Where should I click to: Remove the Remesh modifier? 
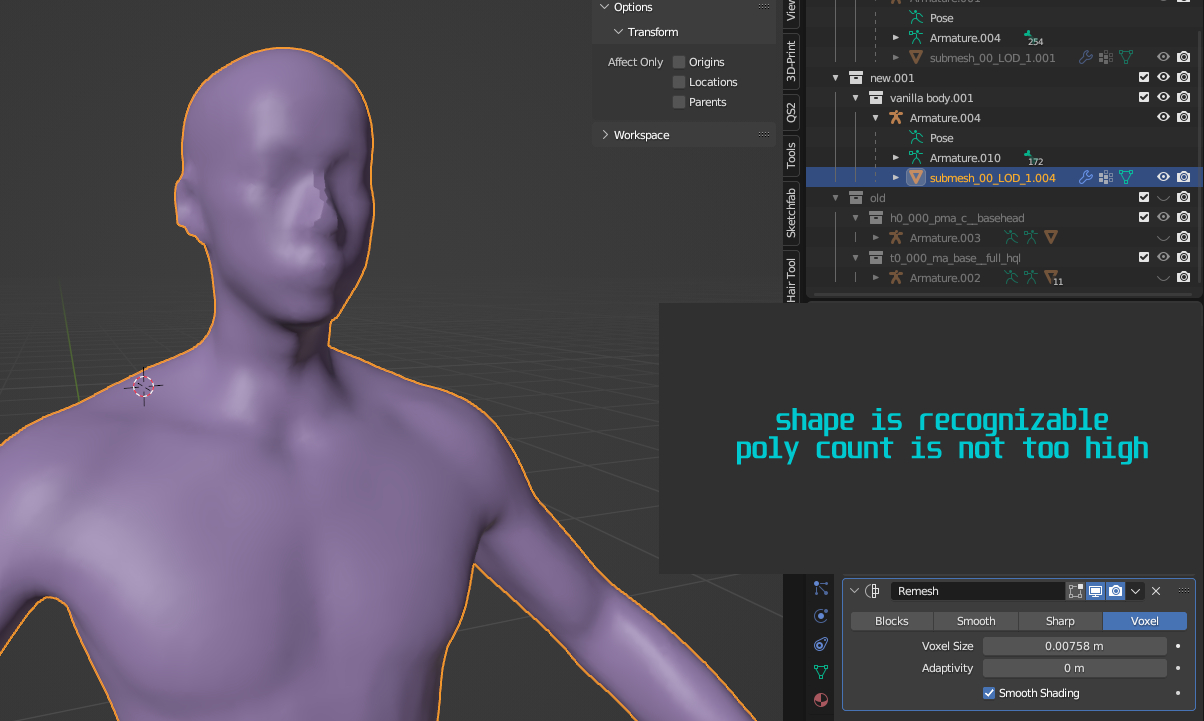point(1156,591)
